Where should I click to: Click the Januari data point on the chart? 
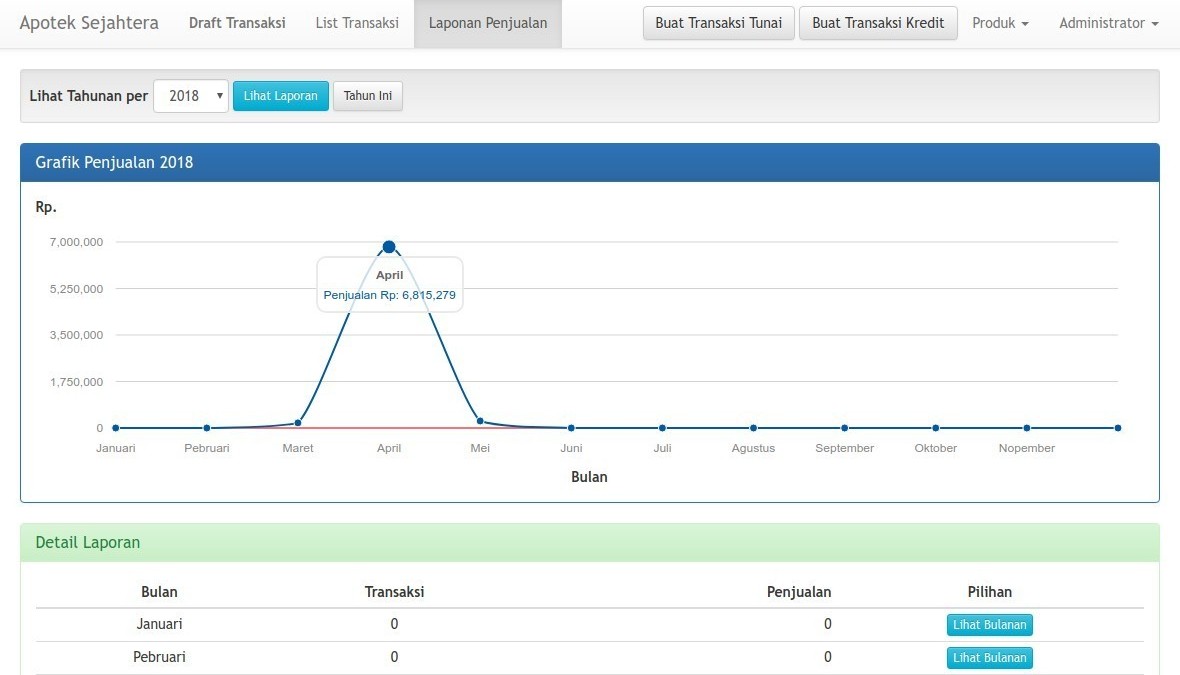[x=116, y=428]
